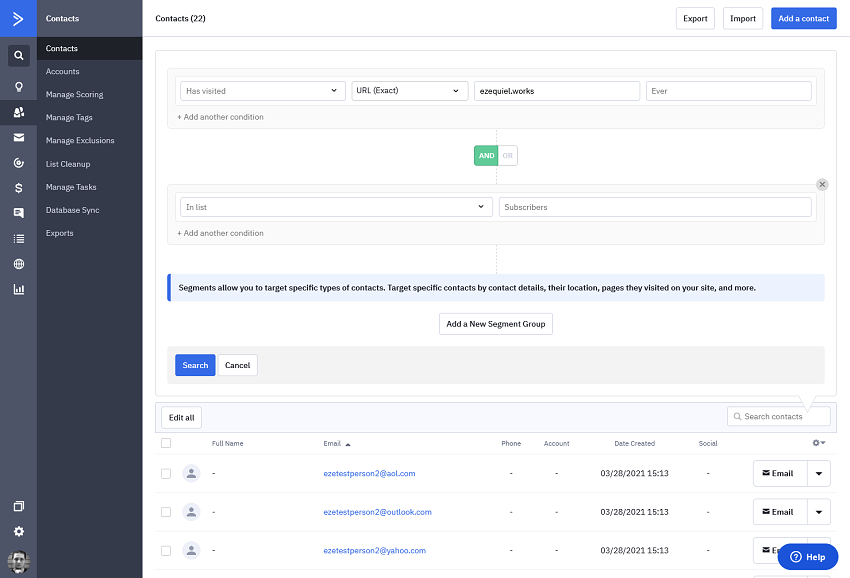This screenshot has width=850, height=578.
Task: Open the Campaigns envelope icon
Action: click(18, 138)
